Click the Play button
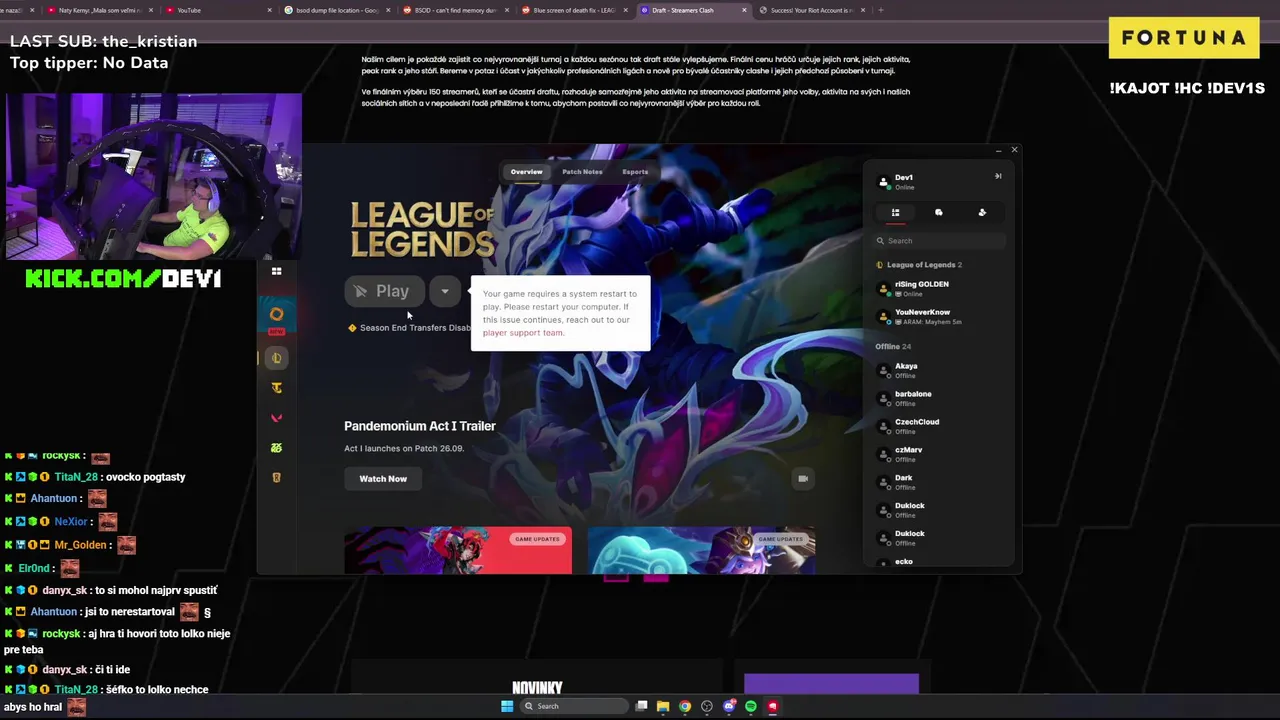Image resolution: width=1280 pixels, height=720 pixels. (385, 291)
